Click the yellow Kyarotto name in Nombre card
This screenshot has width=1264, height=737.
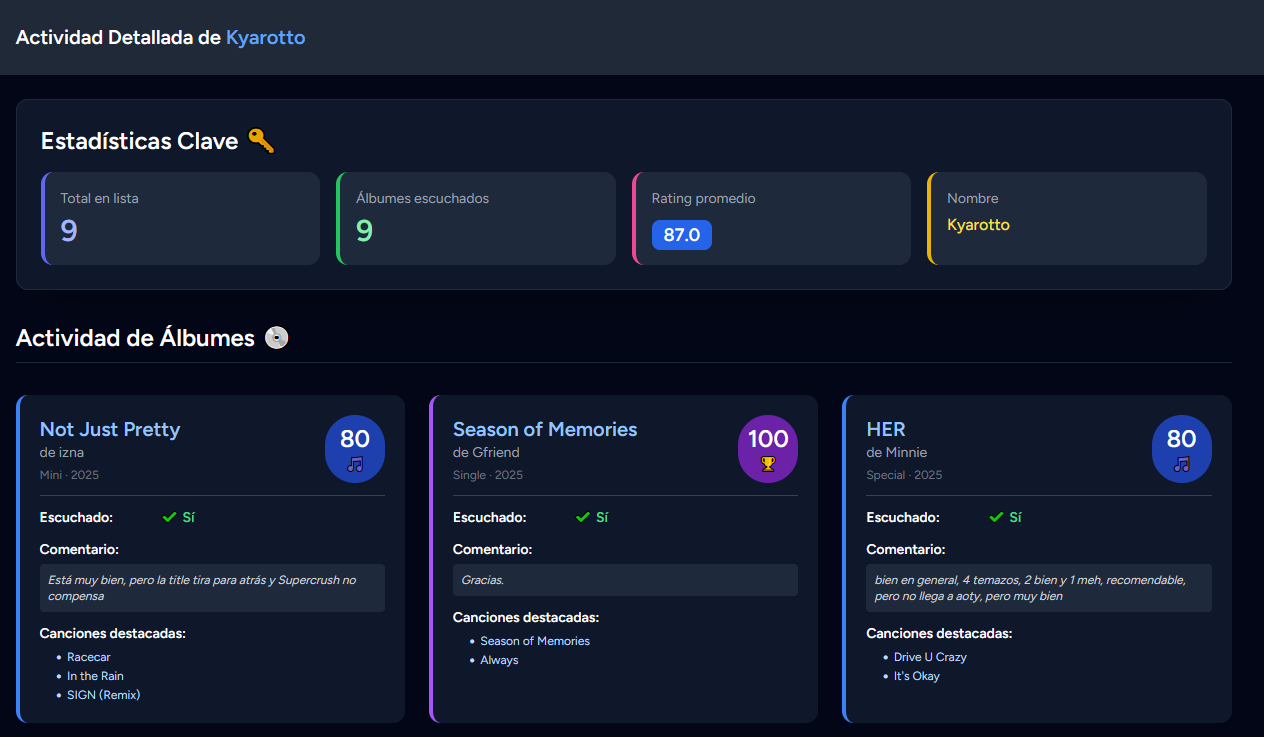[x=978, y=225]
